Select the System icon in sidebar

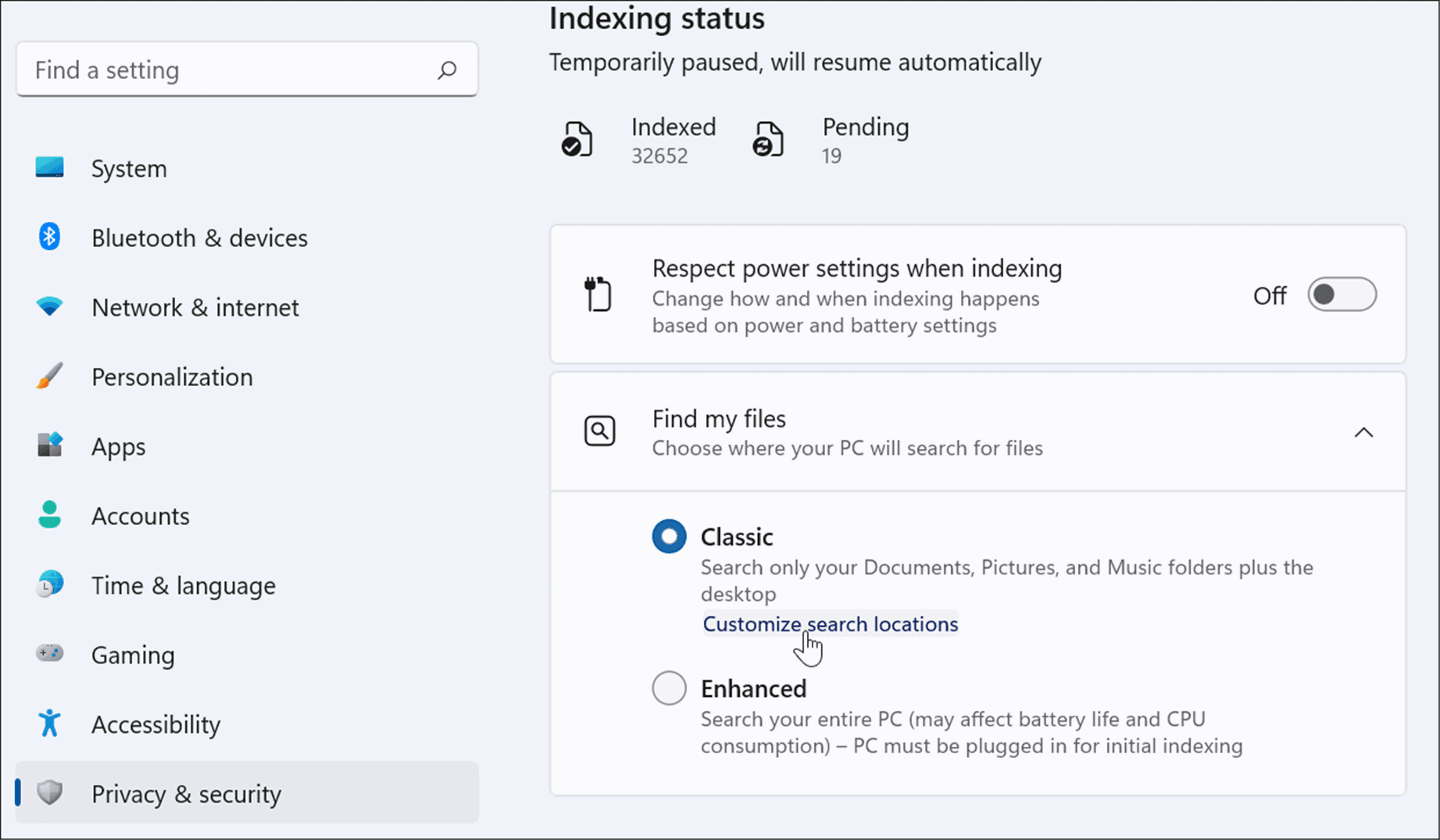(48, 167)
